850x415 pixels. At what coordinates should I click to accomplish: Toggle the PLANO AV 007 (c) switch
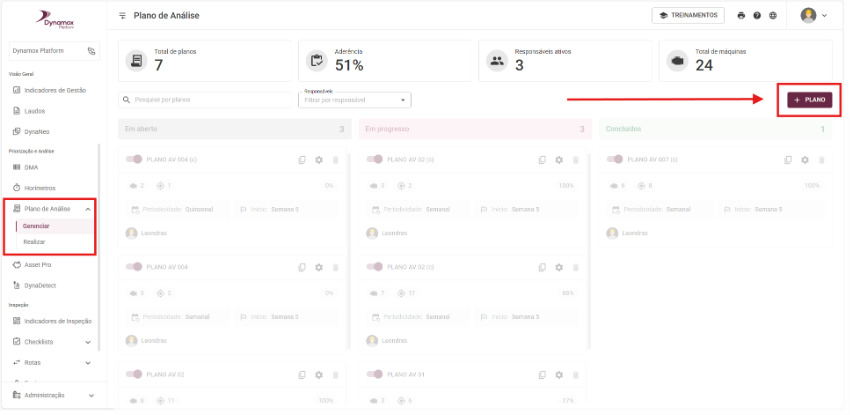(x=615, y=159)
